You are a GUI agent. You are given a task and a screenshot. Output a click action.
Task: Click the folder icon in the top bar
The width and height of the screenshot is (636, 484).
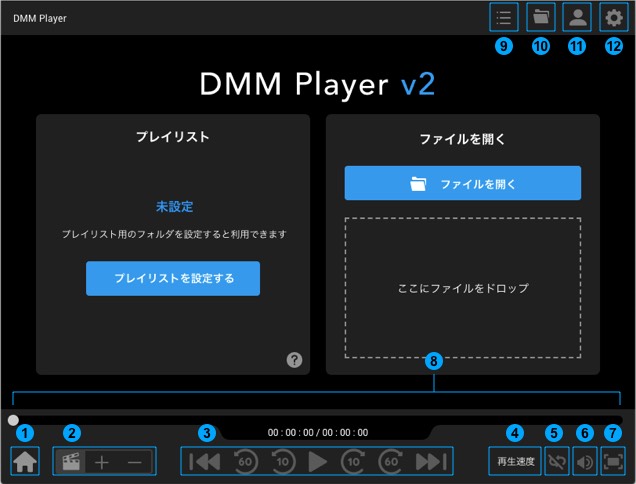(x=541, y=17)
